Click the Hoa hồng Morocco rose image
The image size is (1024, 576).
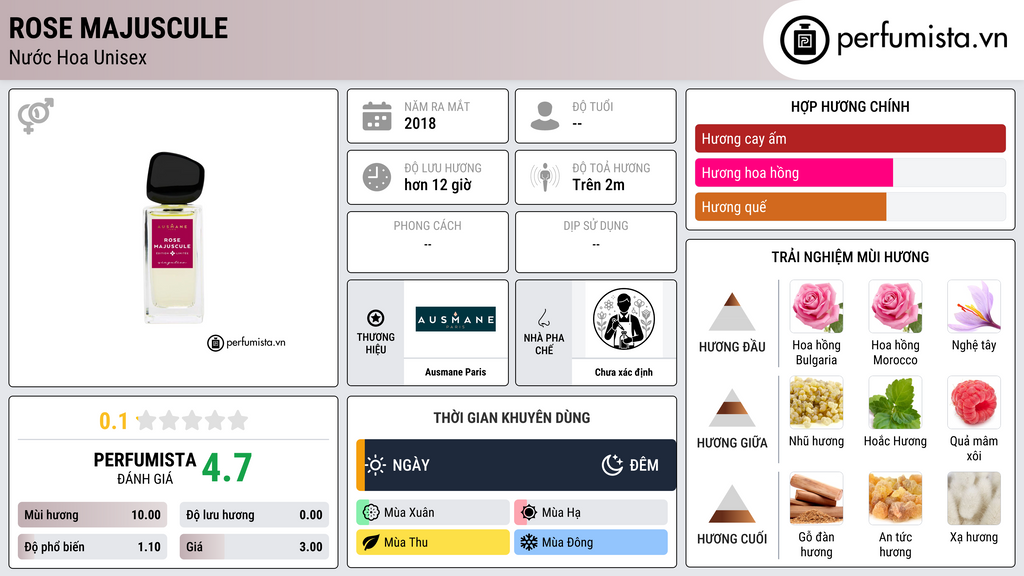click(x=895, y=306)
